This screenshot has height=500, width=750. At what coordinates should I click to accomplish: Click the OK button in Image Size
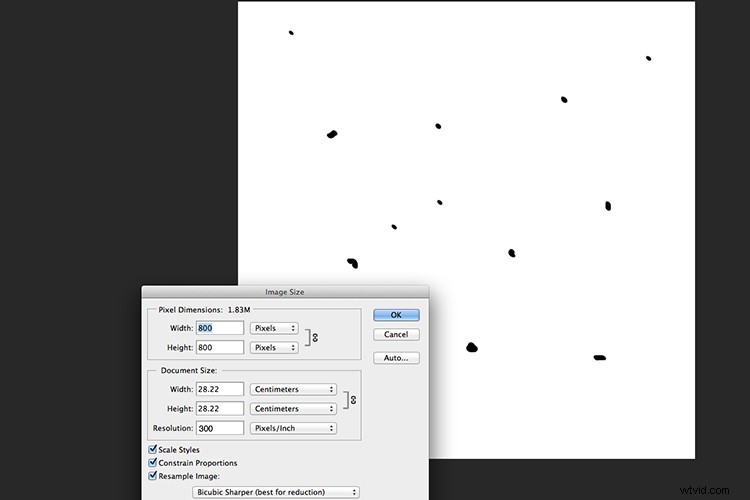click(x=396, y=315)
